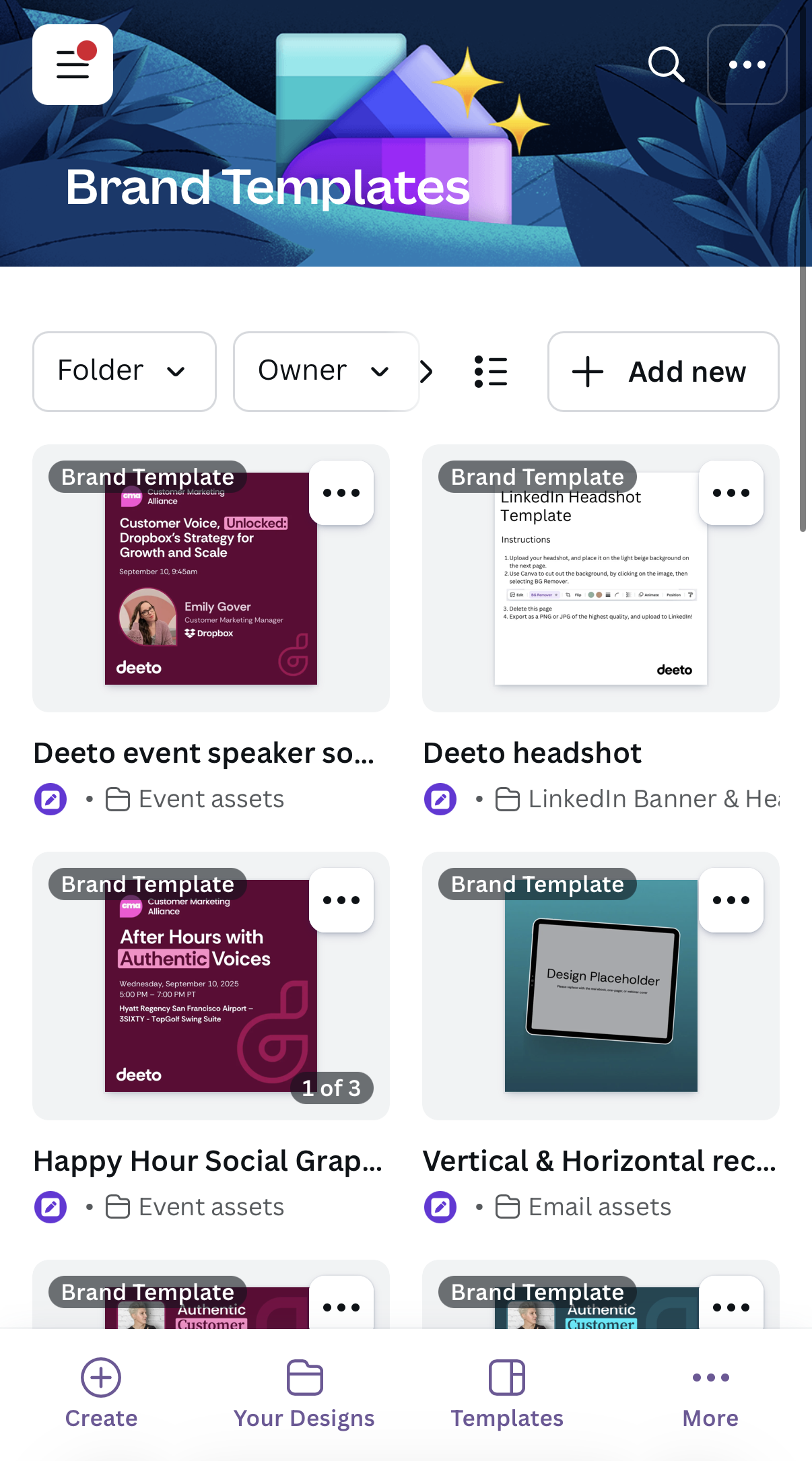The image size is (812, 1461).
Task: Open the hamburger menu with red notification dot
Action: click(x=73, y=65)
